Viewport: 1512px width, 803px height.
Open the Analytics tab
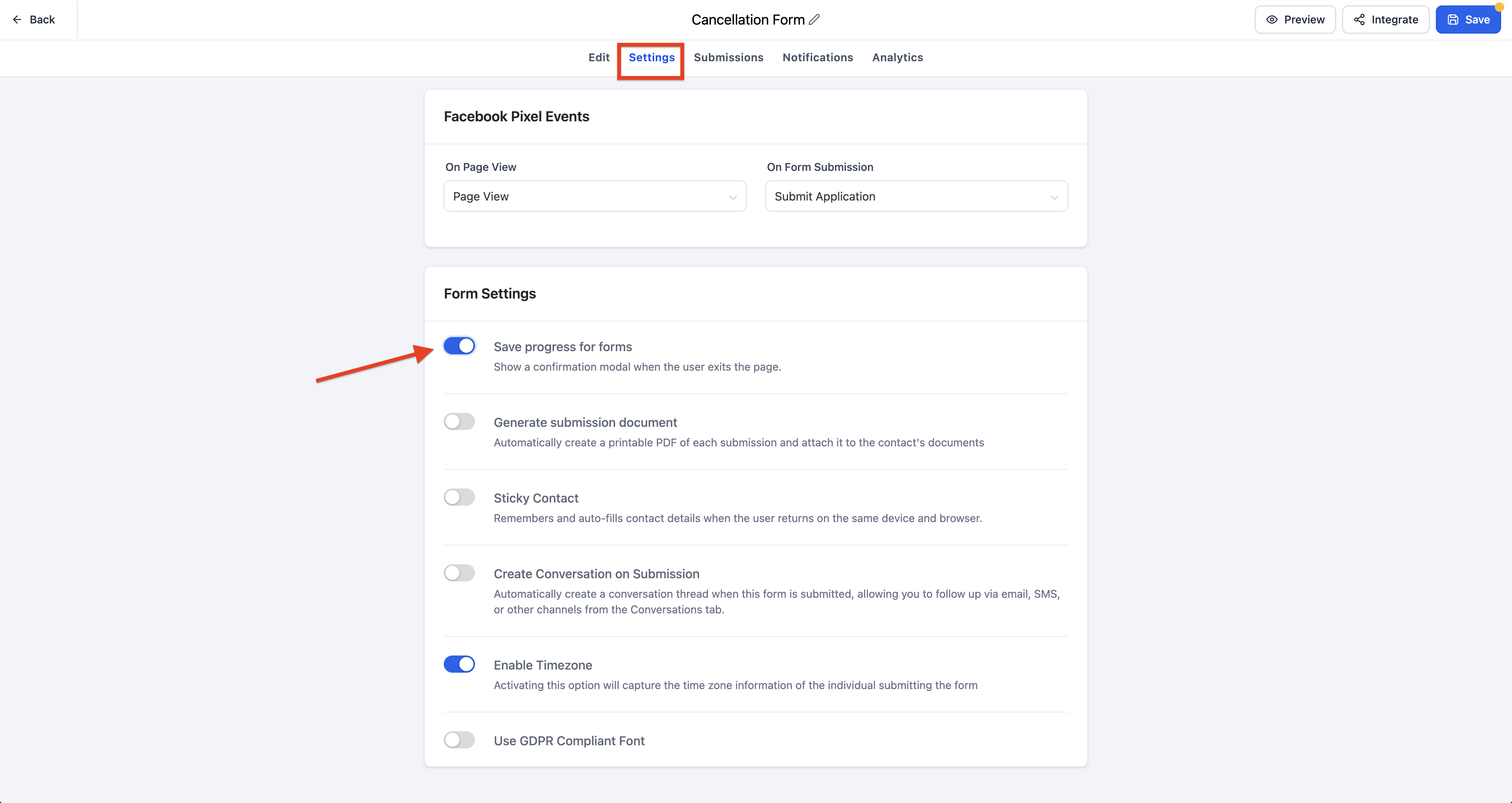click(x=897, y=57)
